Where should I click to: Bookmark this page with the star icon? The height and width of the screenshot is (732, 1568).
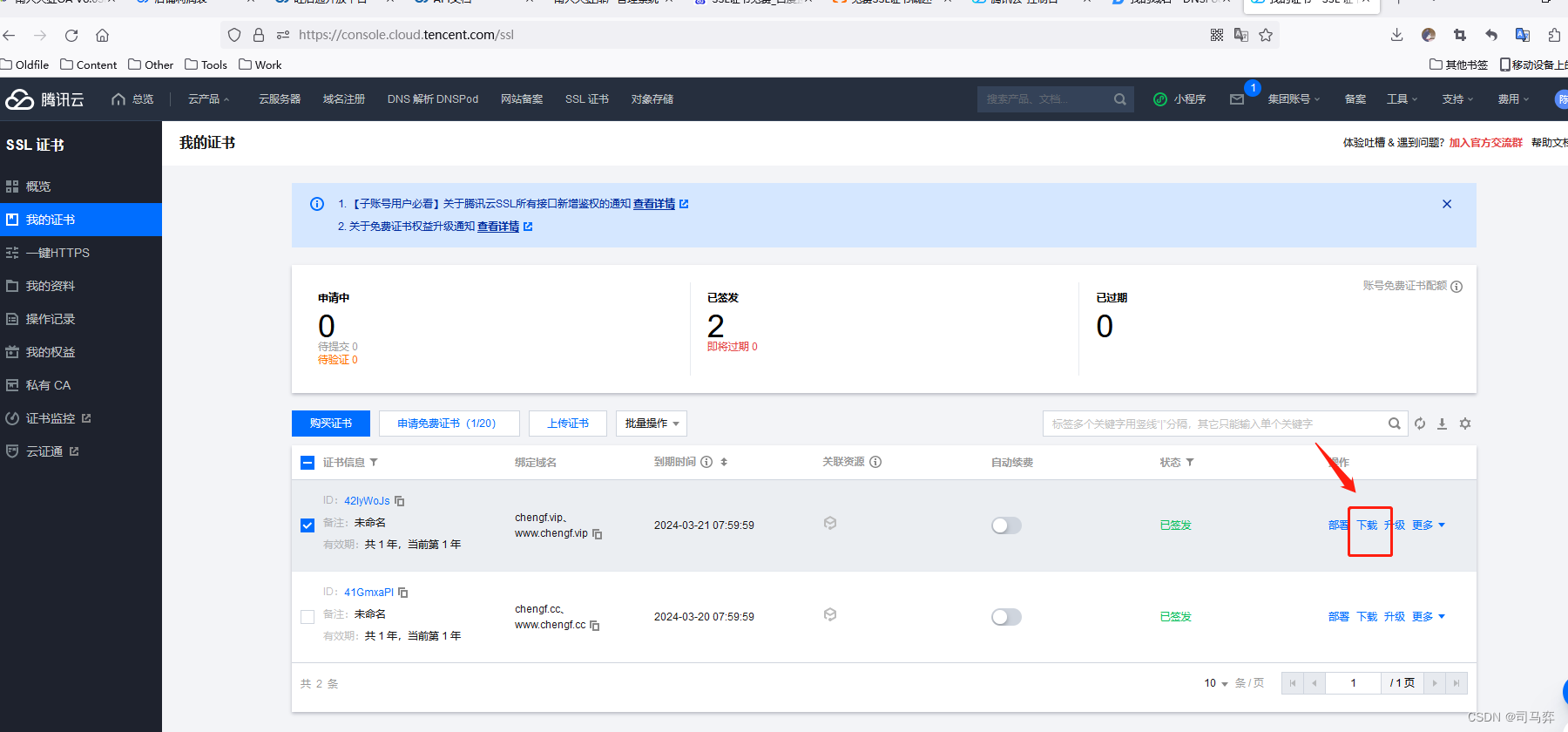pyautogui.click(x=1266, y=35)
